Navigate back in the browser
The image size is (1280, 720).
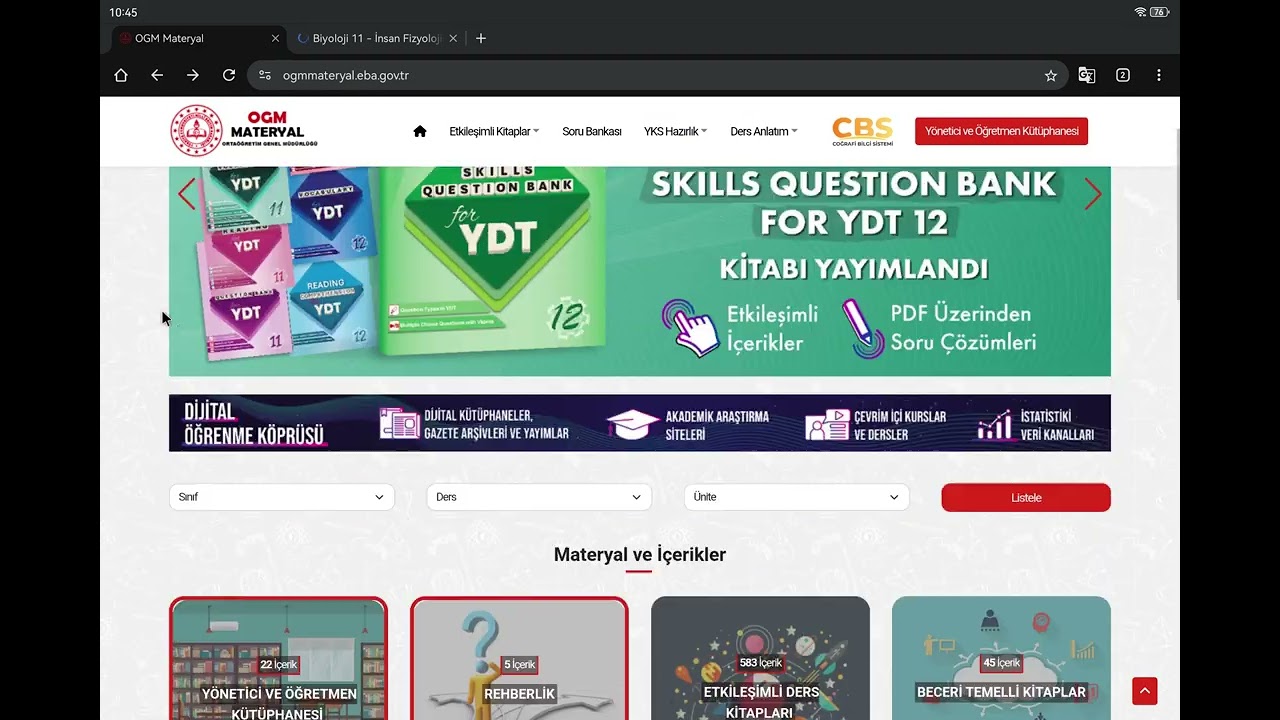coord(157,75)
